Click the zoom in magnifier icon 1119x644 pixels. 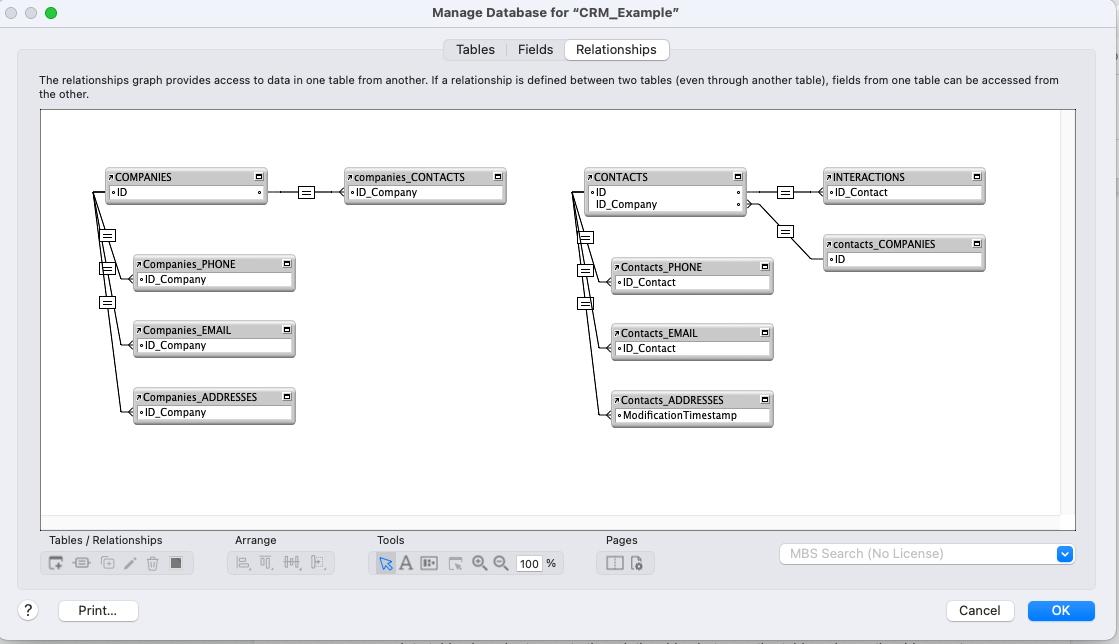click(x=479, y=563)
